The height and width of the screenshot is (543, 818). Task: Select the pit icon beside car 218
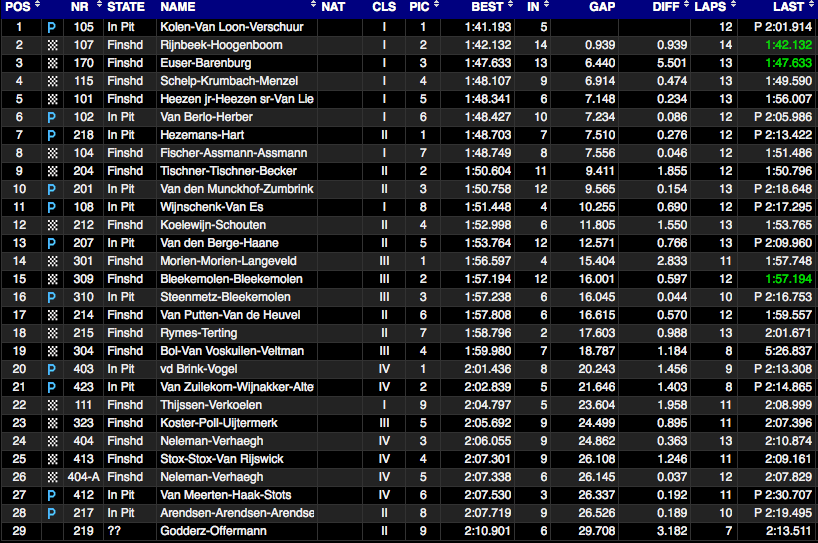click(51, 135)
